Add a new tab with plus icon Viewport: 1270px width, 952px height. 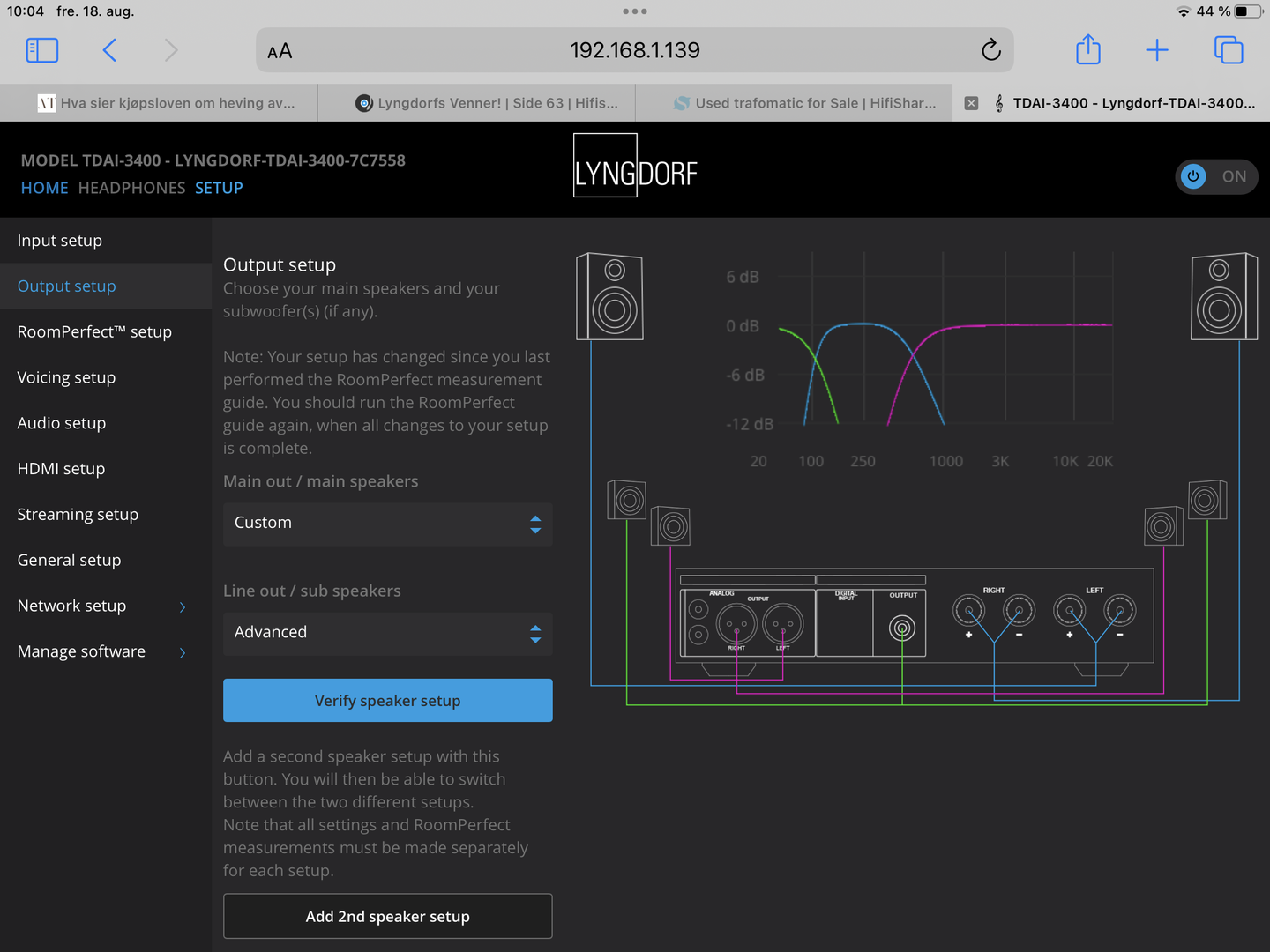1157,50
